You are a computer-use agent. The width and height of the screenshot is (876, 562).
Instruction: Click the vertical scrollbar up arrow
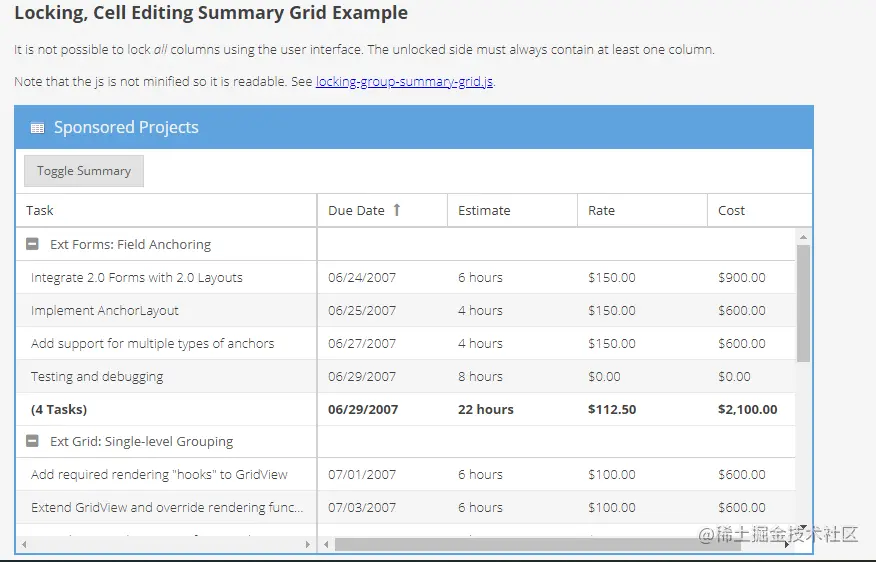pyautogui.click(x=803, y=237)
